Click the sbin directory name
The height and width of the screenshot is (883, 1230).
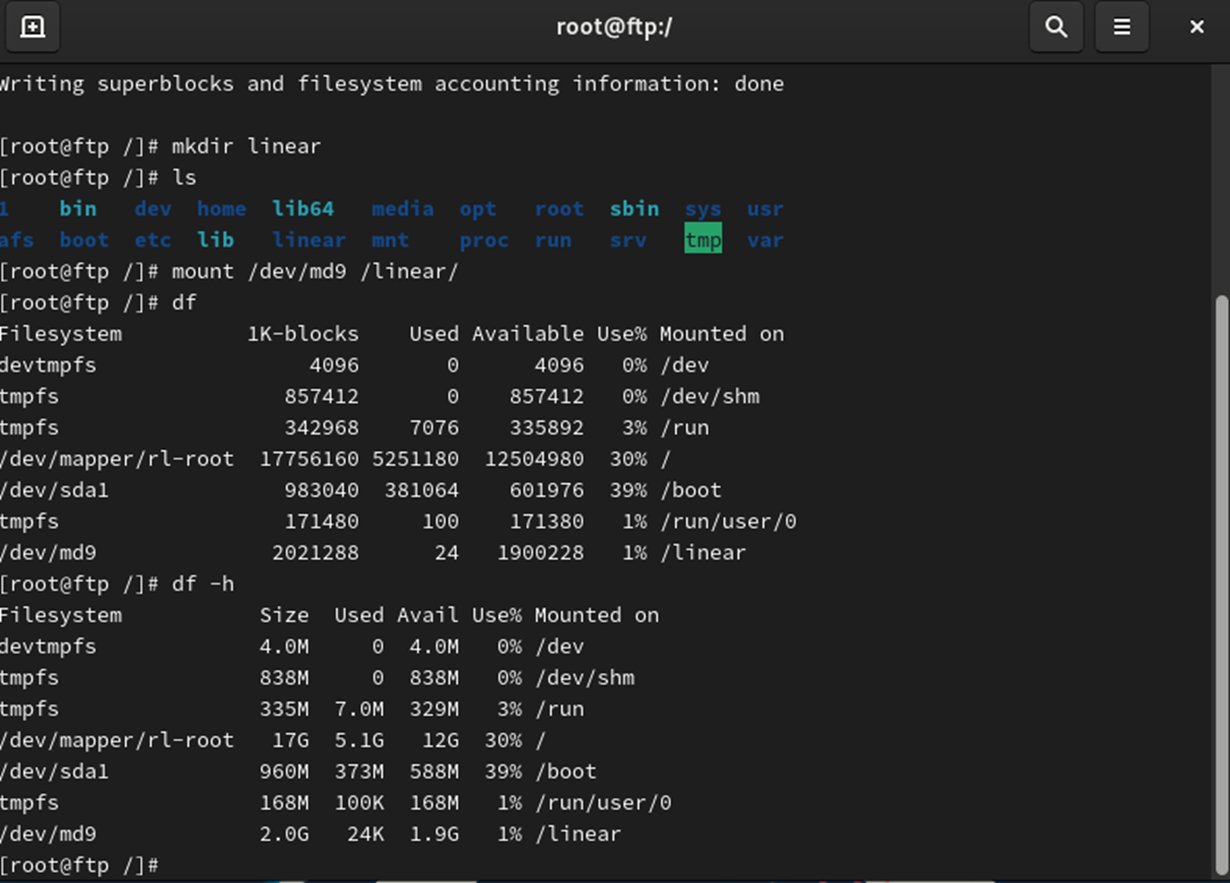(x=634, y=209)
